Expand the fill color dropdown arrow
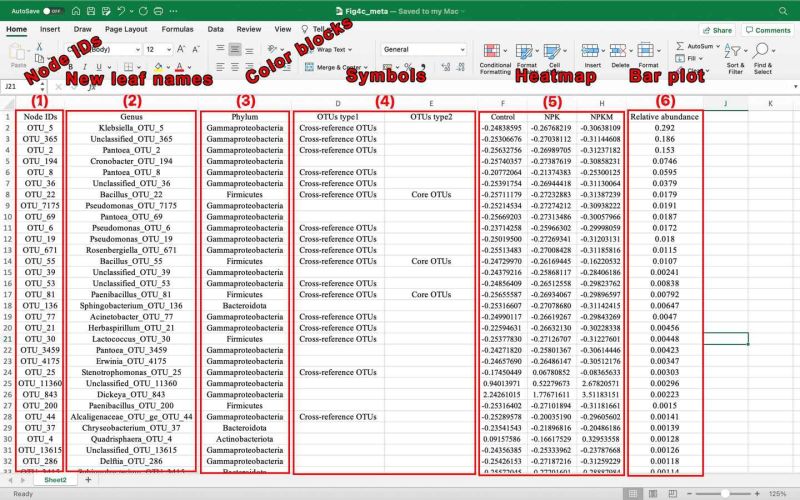800x500 pixels. coord(168,67)
